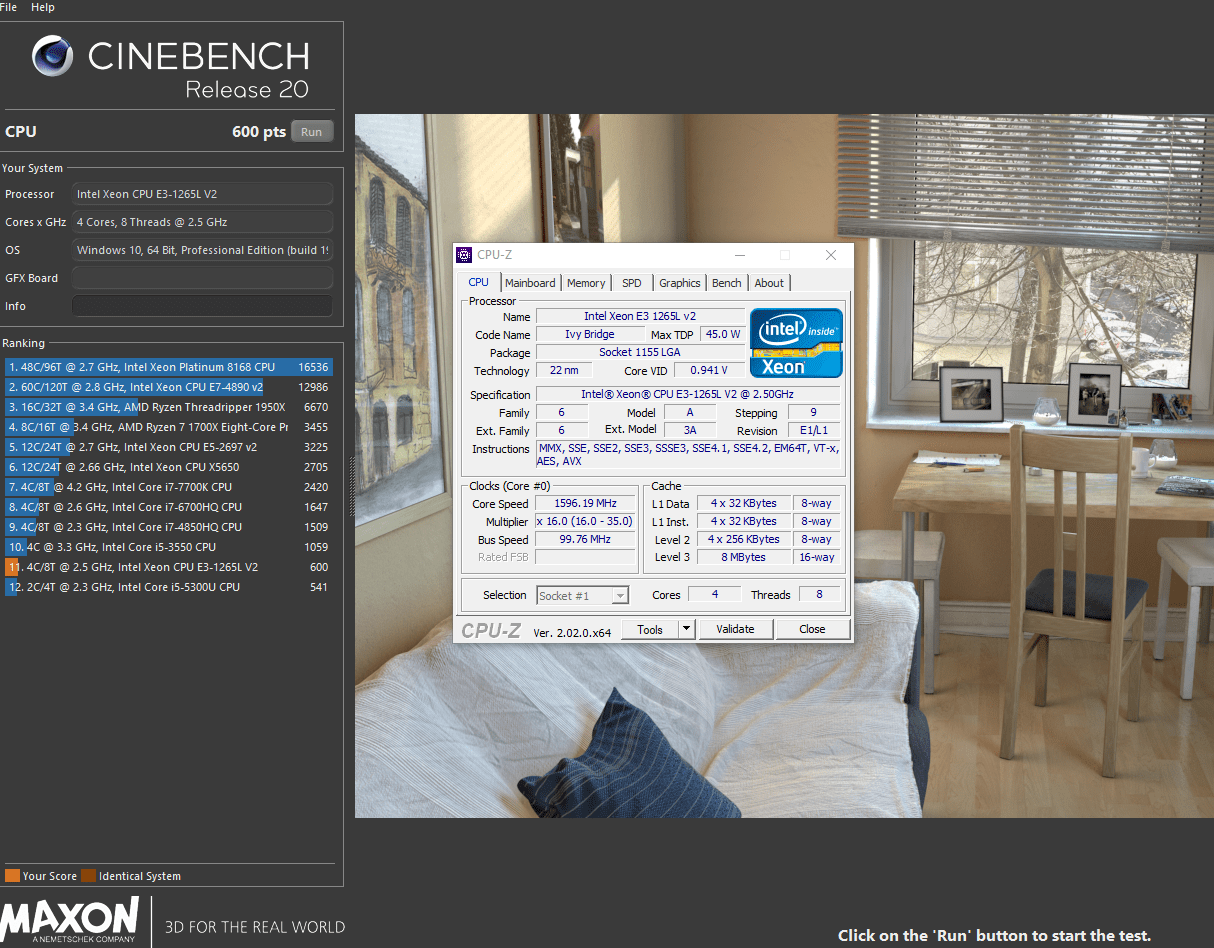Click the Max TDP value 45.0 W

pyautogui.click(x=722, y=334)
